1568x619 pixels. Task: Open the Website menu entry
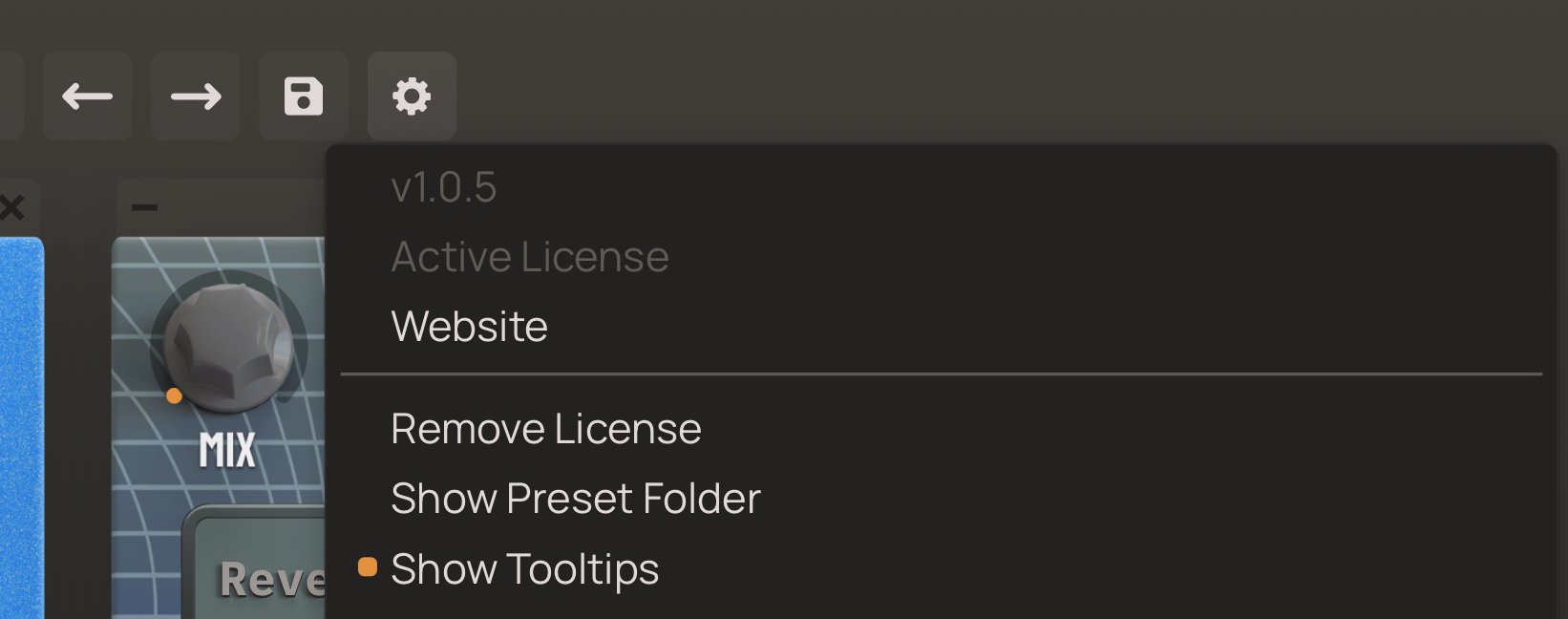point(469,327)
